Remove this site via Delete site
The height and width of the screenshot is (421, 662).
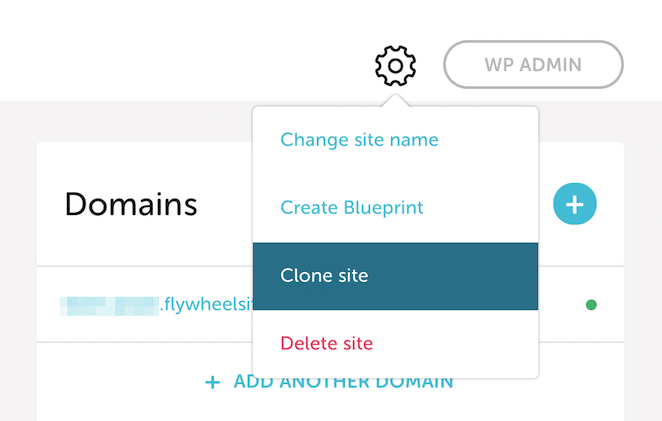click(x=326, y=343)
